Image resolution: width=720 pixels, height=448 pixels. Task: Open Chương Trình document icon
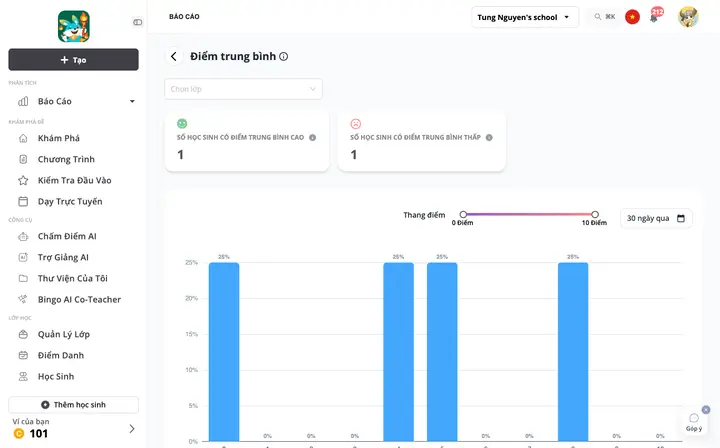coord(23,159)
